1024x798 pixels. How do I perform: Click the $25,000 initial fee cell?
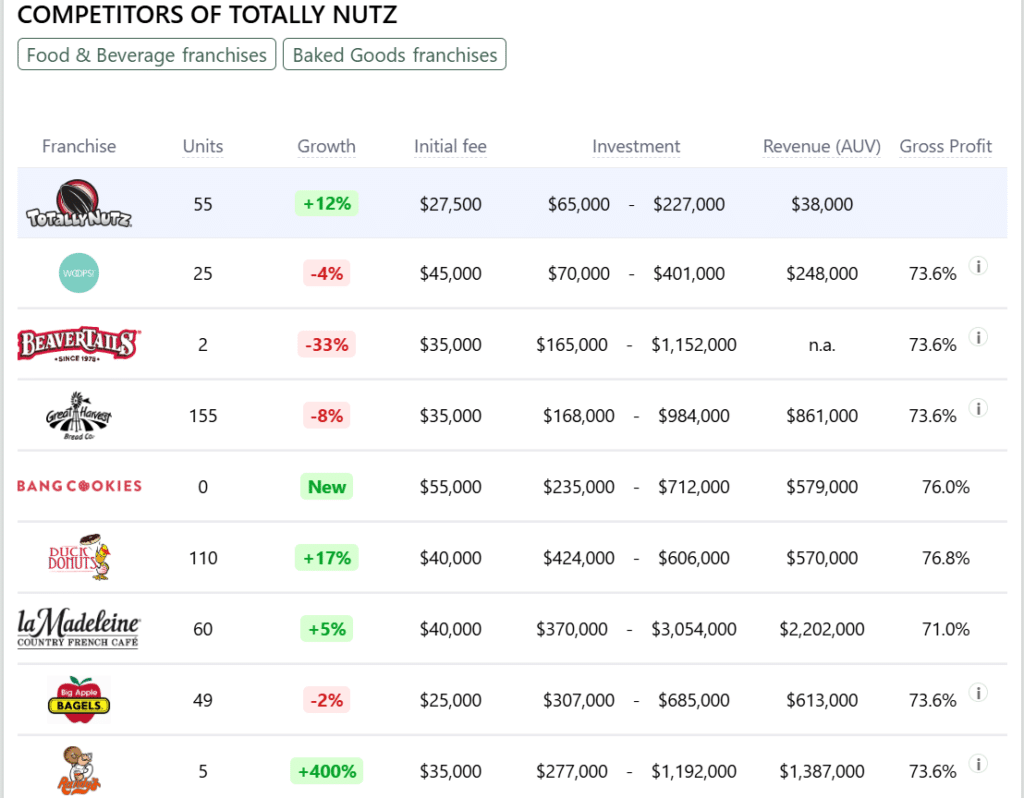pos(451,701)
